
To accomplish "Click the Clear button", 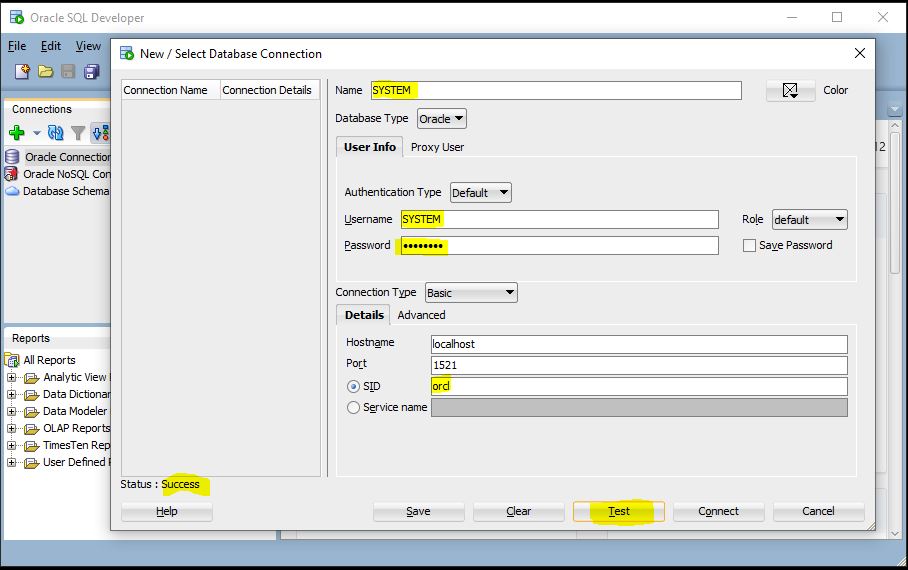I will (518, 511).
